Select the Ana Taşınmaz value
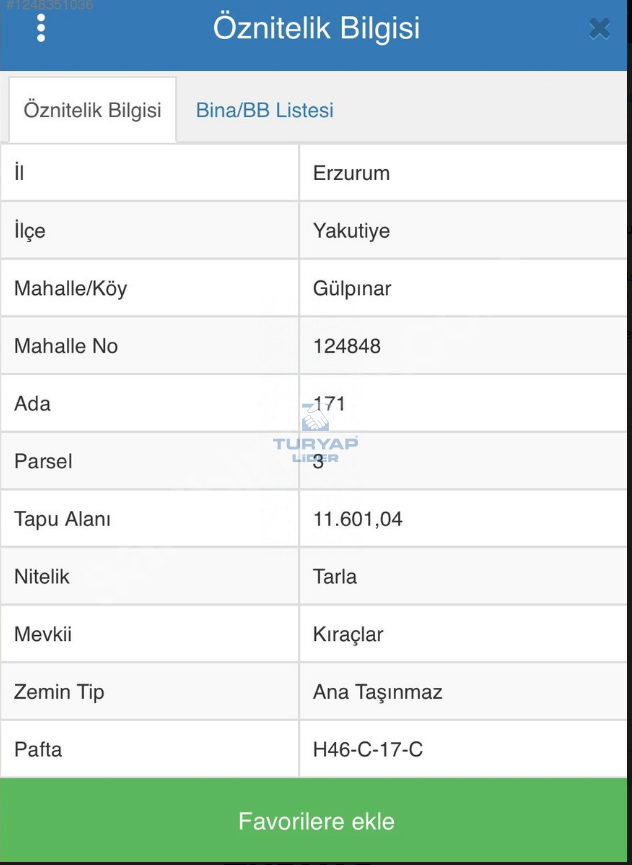This screenshot has width=632, height=865. pos(377,692)
